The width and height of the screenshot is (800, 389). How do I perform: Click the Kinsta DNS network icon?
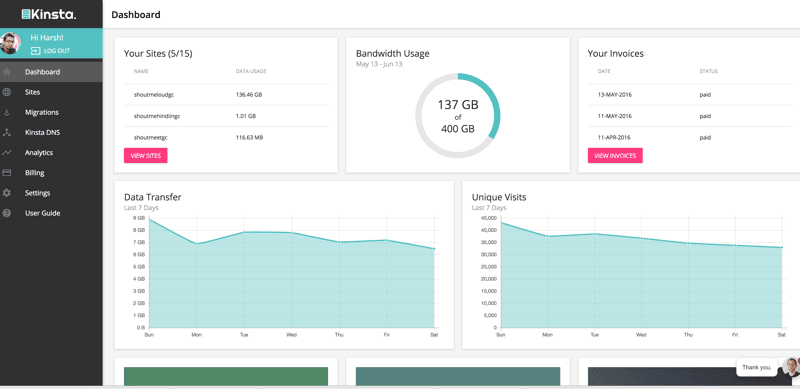point(7,133)
